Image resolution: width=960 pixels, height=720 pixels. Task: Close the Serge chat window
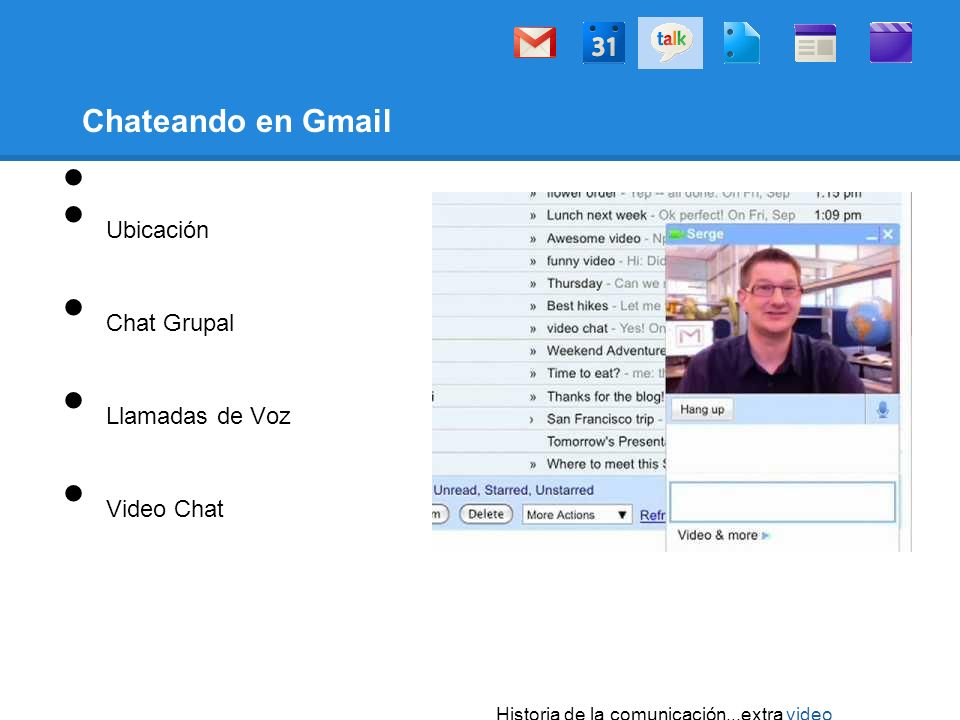click(888, 234)
